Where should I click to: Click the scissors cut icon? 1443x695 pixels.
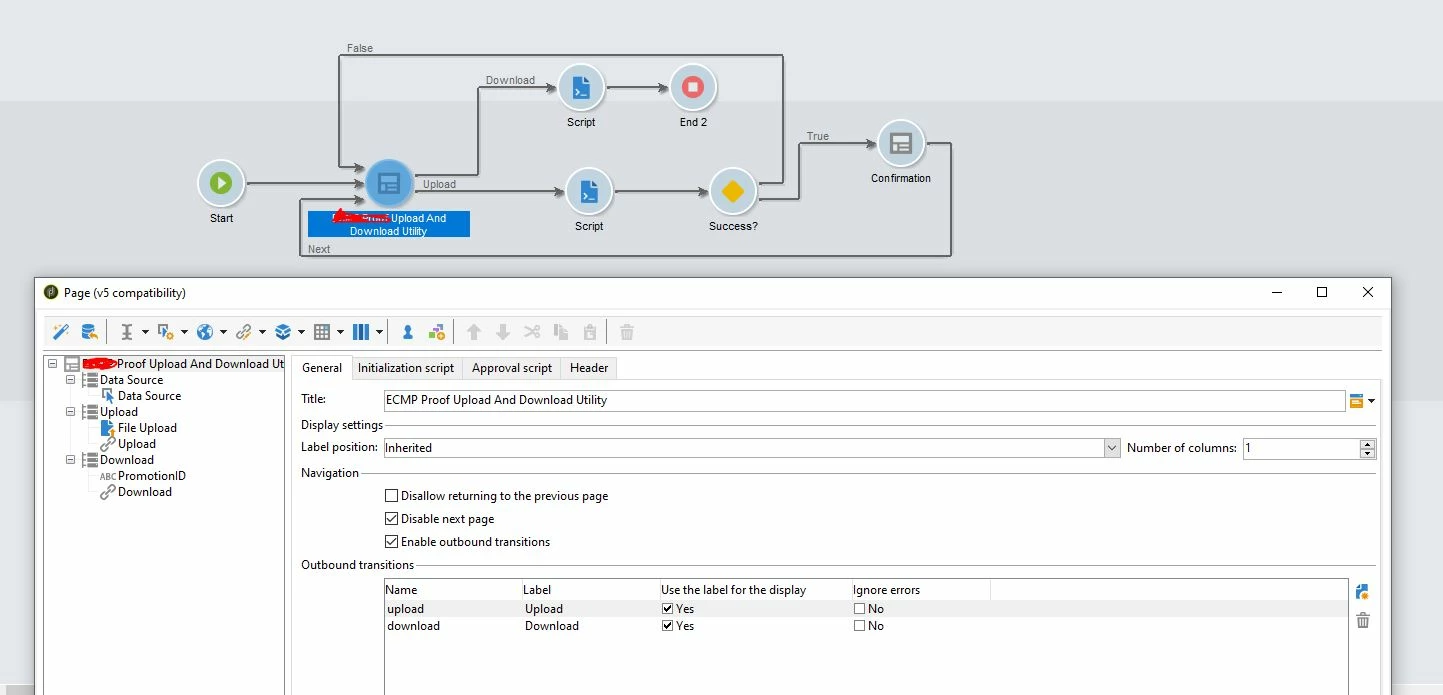(x=532, y=332)
